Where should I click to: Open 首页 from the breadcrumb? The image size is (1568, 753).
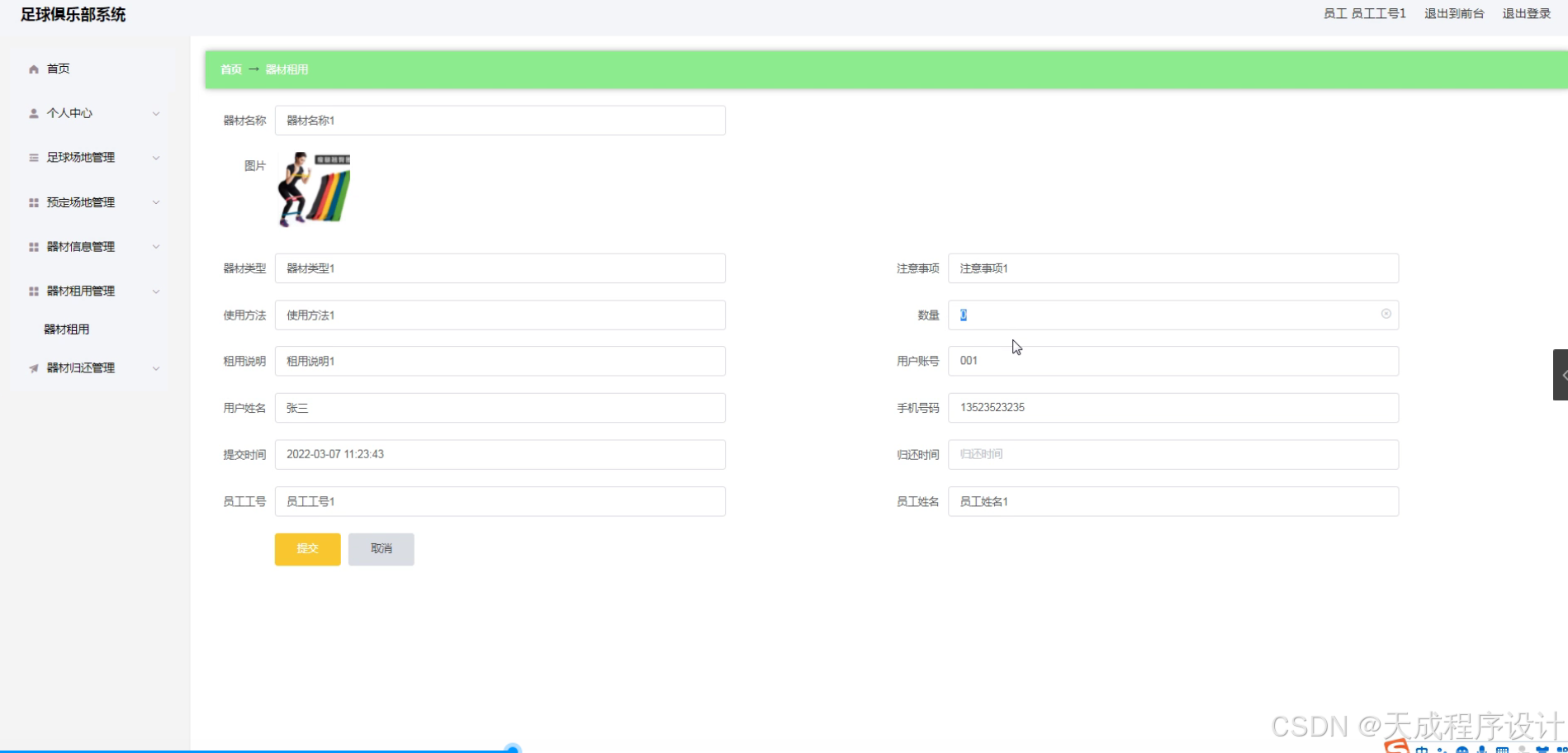(x=230, y=69)
